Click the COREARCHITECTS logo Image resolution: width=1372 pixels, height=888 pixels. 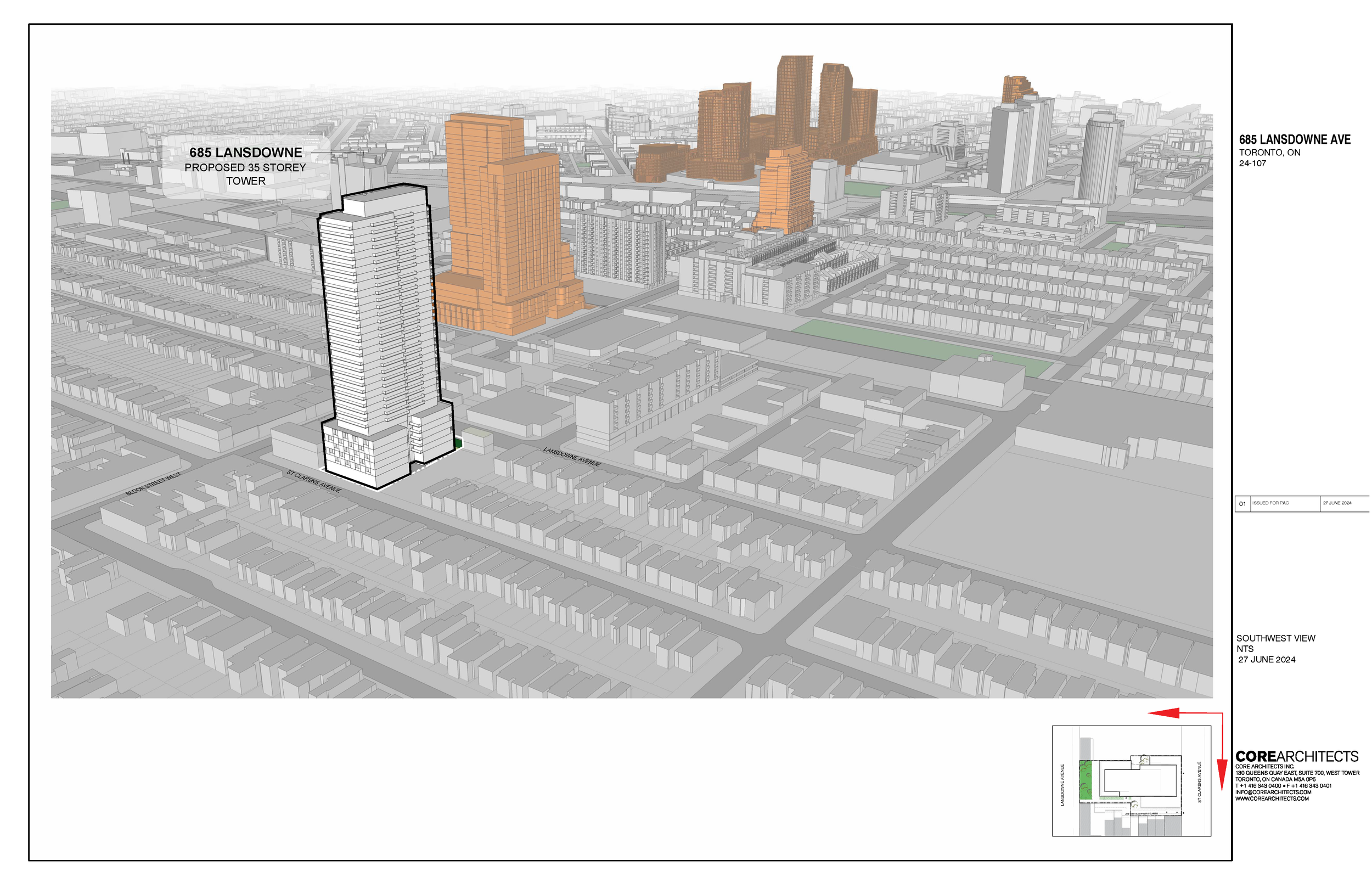coord(1296,756)
